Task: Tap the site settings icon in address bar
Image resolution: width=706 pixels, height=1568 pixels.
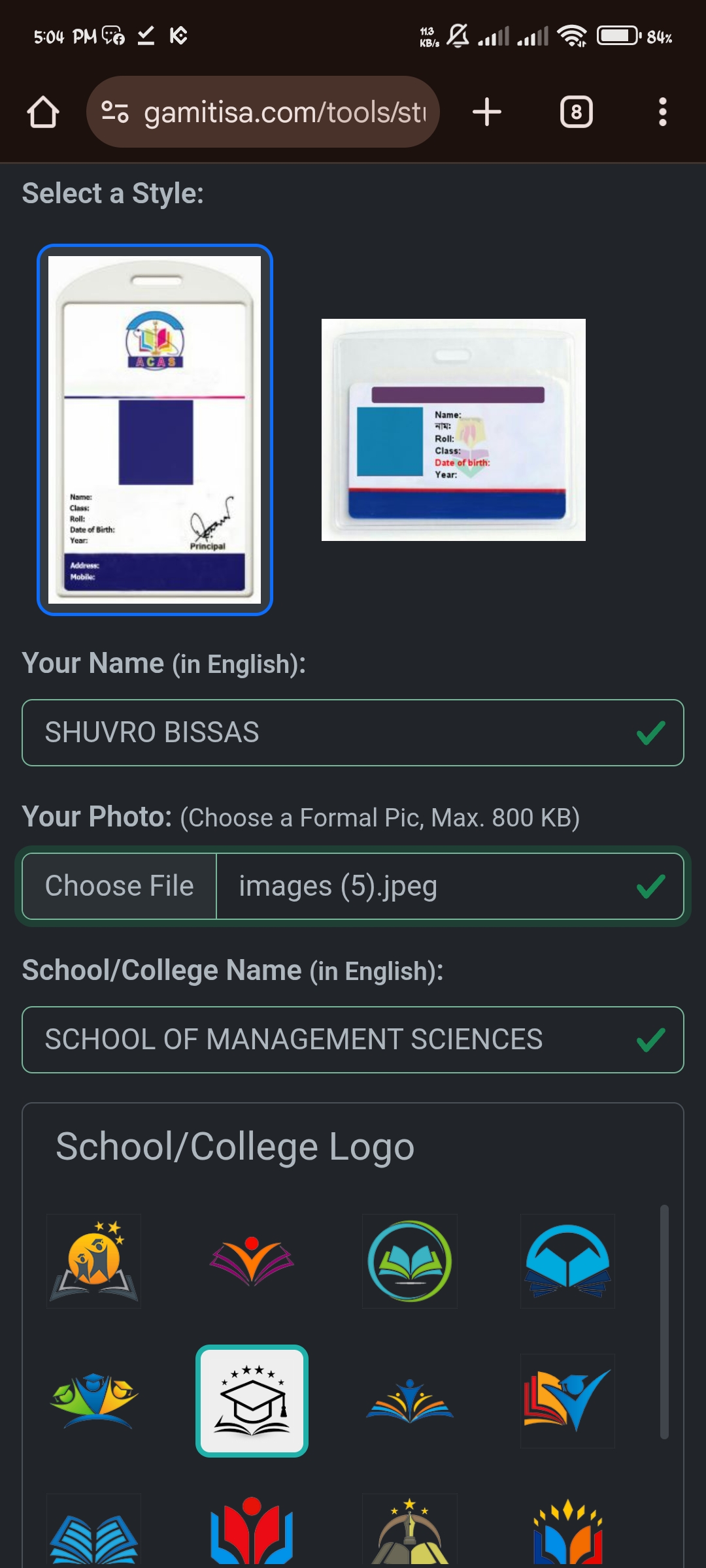Action: (115, 112)
